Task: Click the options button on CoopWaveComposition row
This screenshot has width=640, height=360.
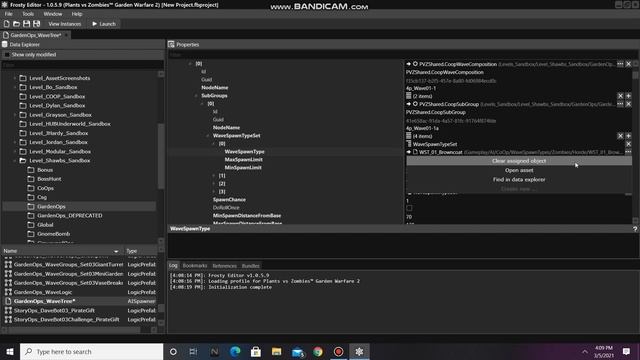Action: coord(620,64)
